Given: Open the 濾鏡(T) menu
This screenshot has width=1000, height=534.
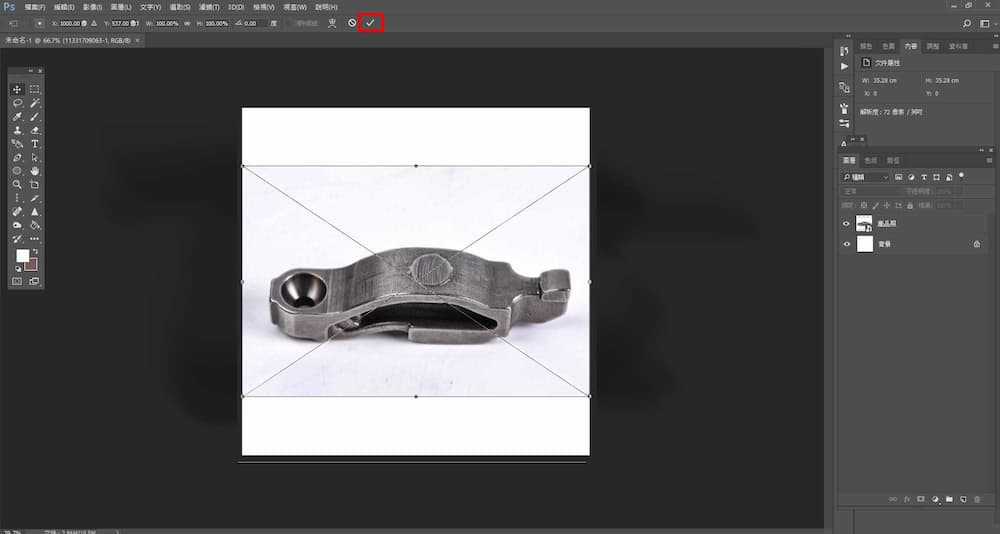Looking at the screenshot, I should [x=209, y=7].
